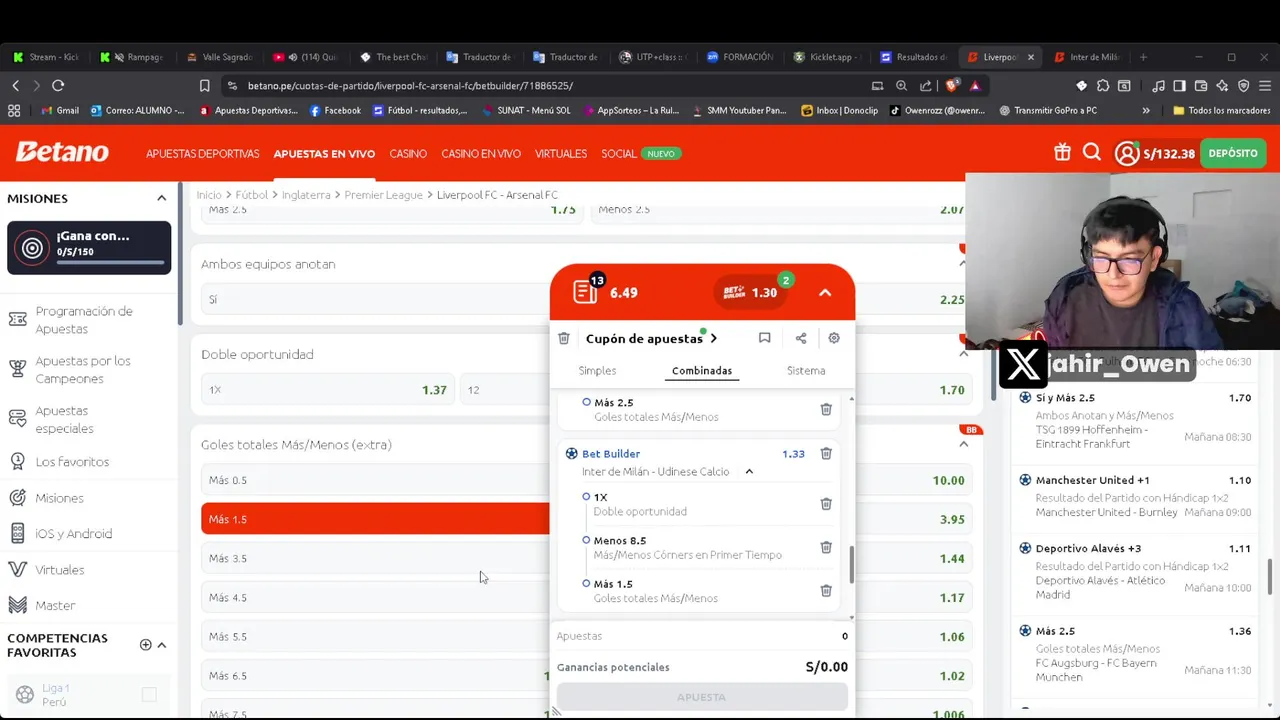Select 1X double chance at 1.37
The width and height of the screenshot is (1280, 720).
328,390
